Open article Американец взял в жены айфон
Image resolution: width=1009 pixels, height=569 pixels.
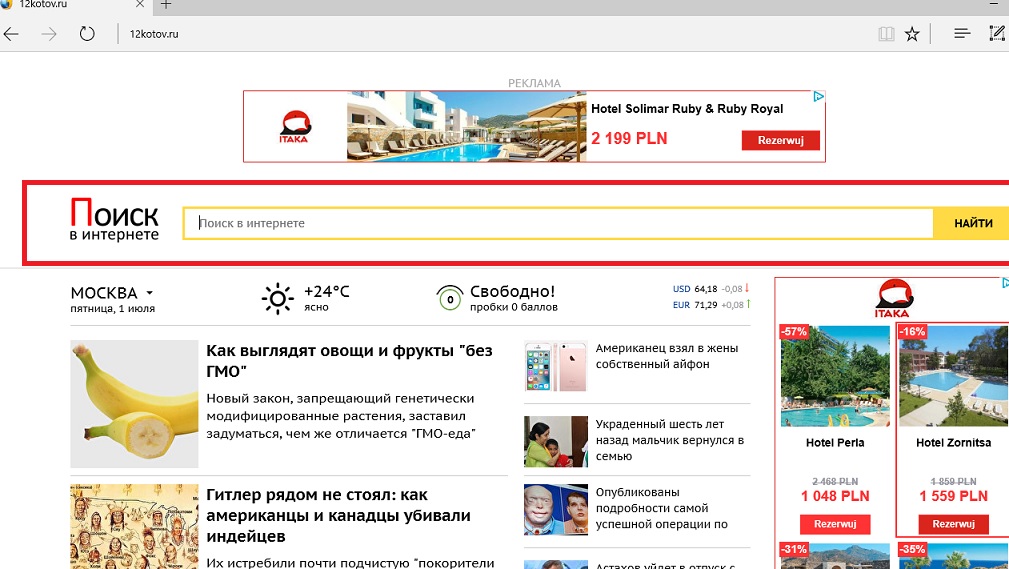click(x=666, y=356)
